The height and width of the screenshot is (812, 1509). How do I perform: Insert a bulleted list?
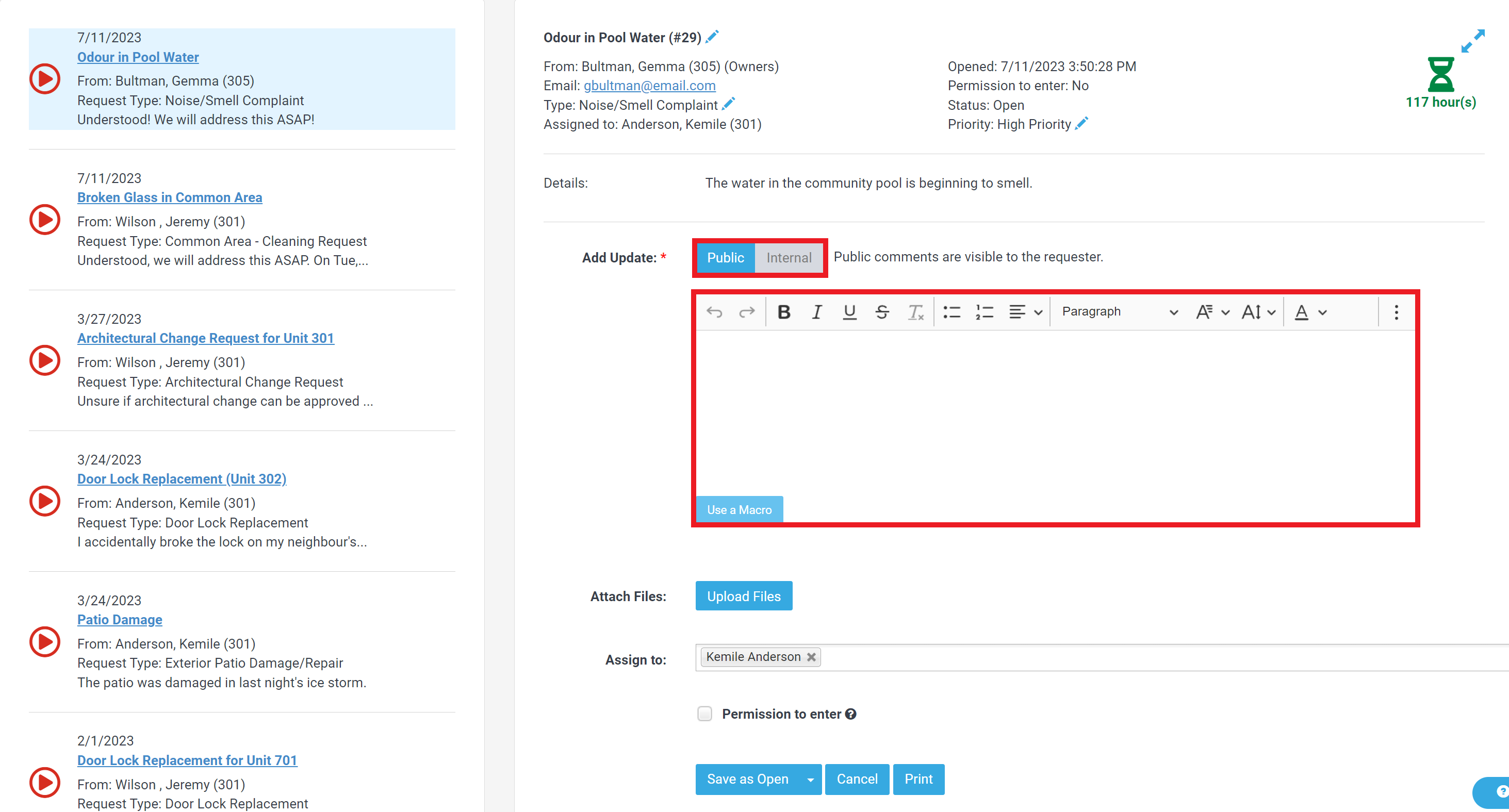(x=952, y=311)
